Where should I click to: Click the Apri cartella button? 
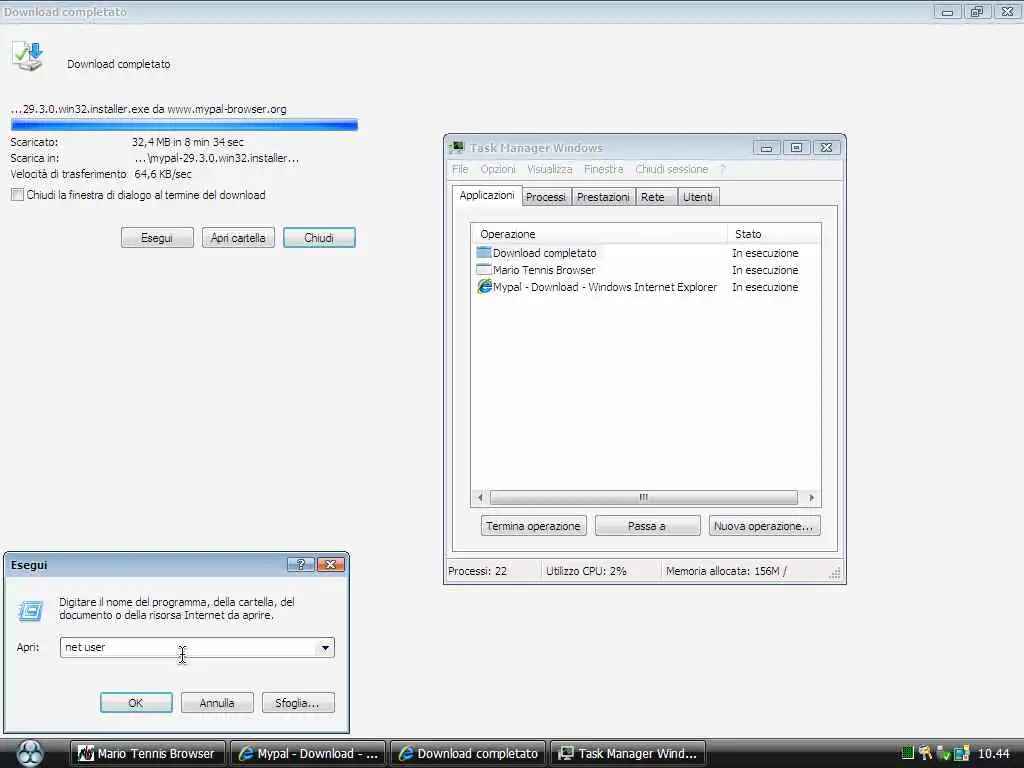(238, 238)
